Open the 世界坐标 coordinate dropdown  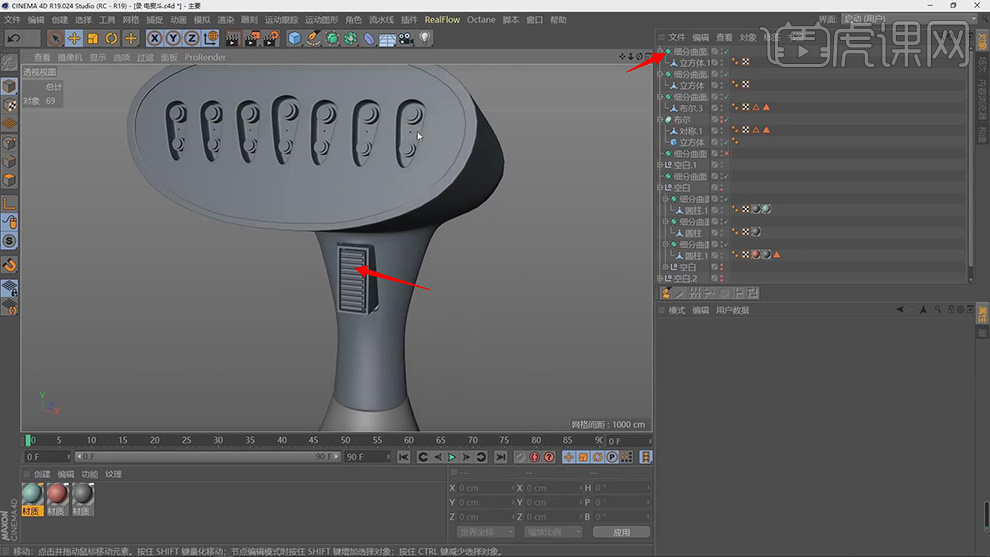[484, 532]
